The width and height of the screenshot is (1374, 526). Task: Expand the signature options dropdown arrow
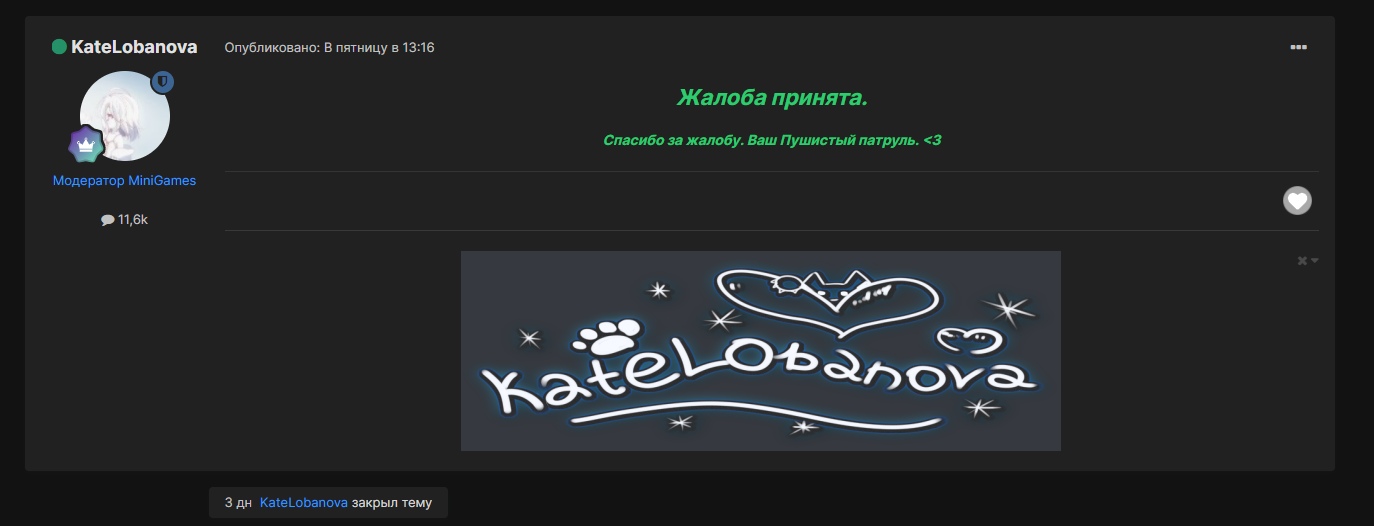[x=1315, y=261]
